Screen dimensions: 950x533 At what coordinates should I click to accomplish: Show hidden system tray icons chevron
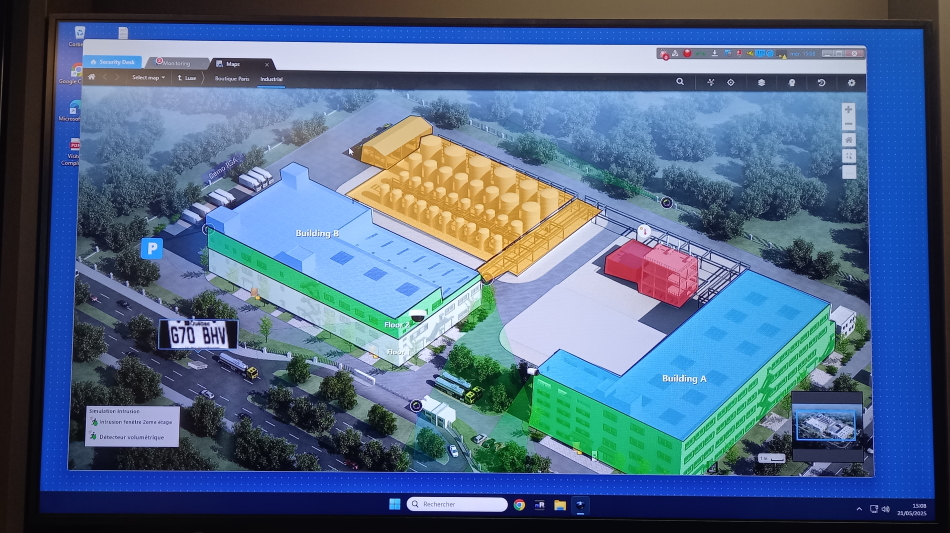click(859, 509)
